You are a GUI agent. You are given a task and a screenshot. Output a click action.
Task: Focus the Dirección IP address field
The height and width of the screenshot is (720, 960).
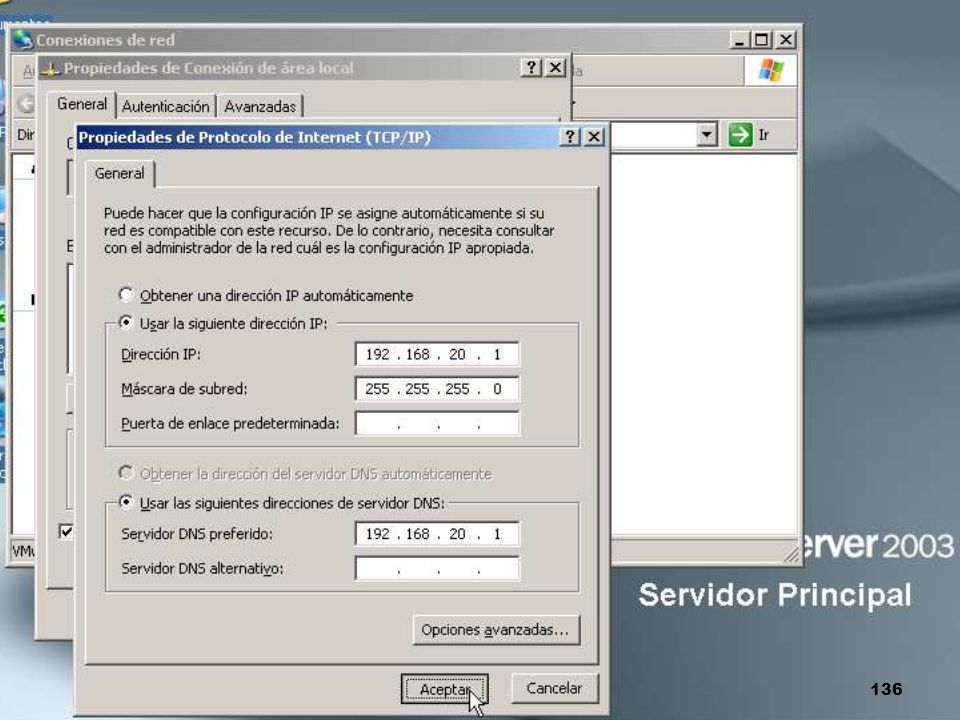pos(437,354)
